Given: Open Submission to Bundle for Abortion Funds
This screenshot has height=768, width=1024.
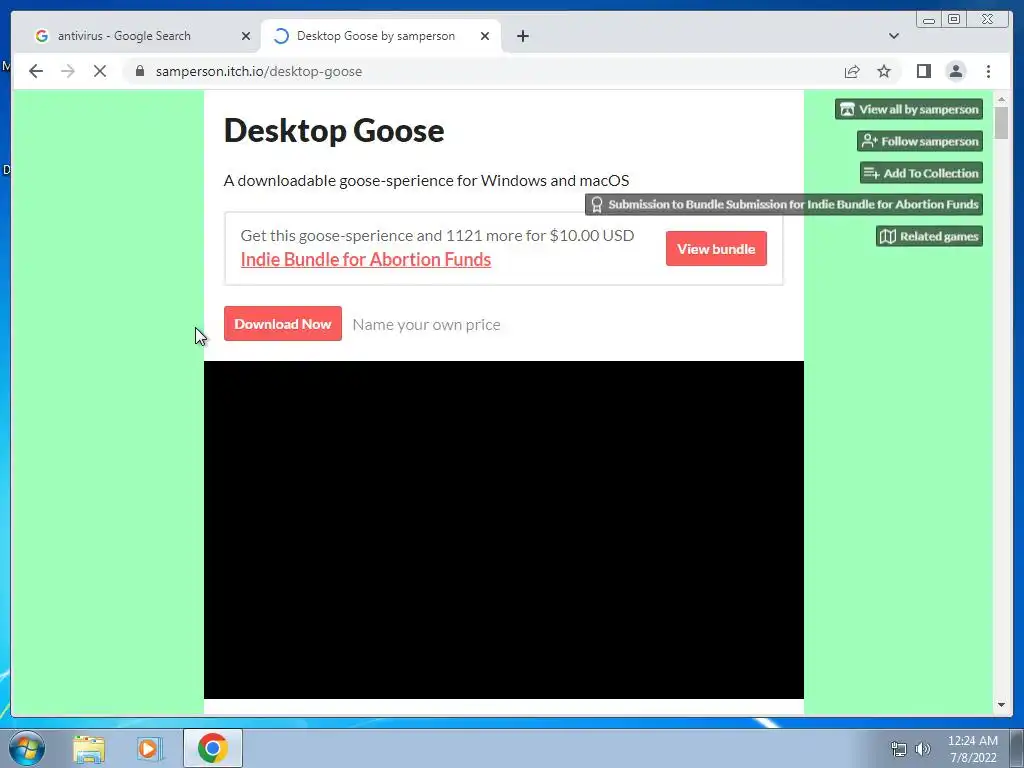Looking at the screenshot, I should point(784,204).
